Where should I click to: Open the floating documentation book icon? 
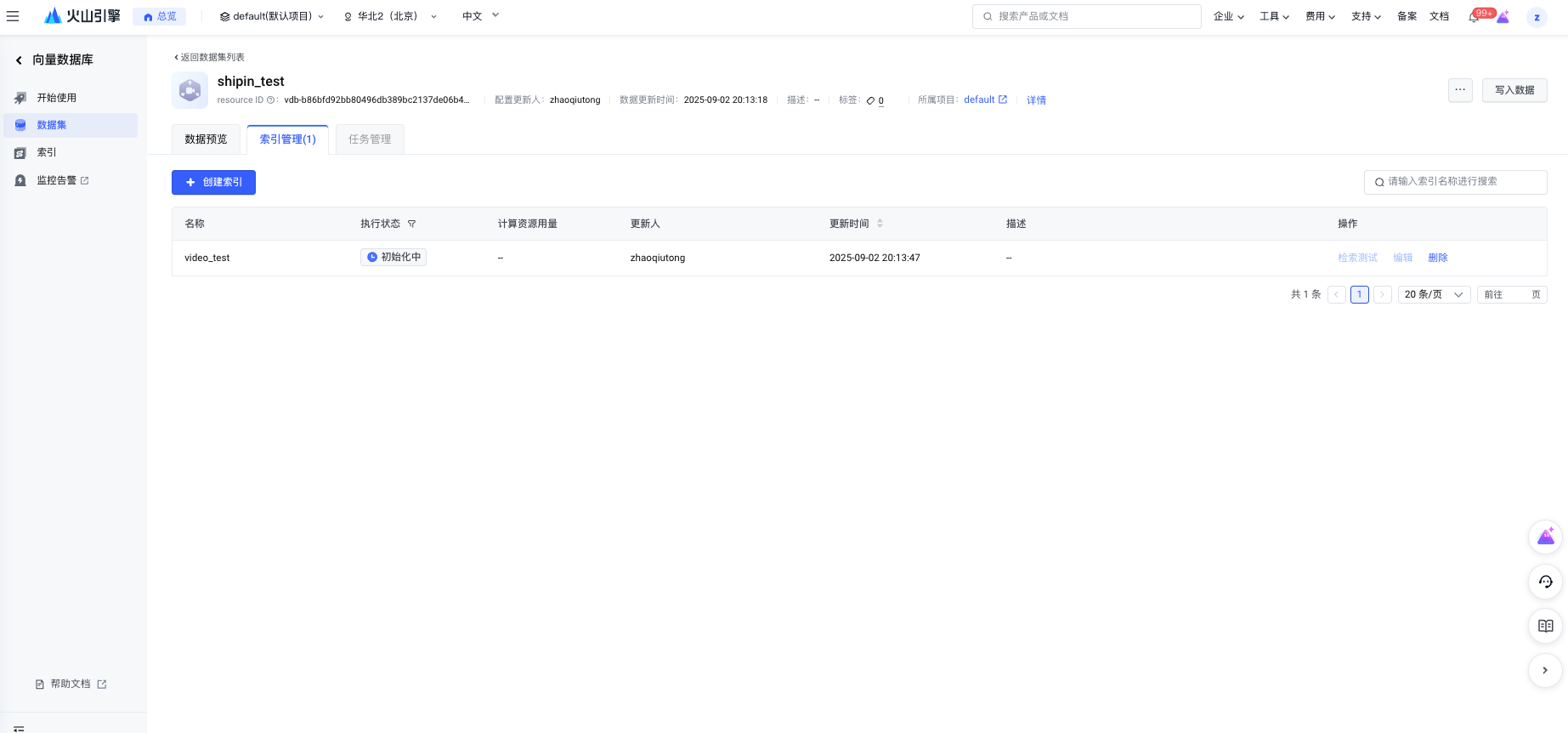[1546, 626]
